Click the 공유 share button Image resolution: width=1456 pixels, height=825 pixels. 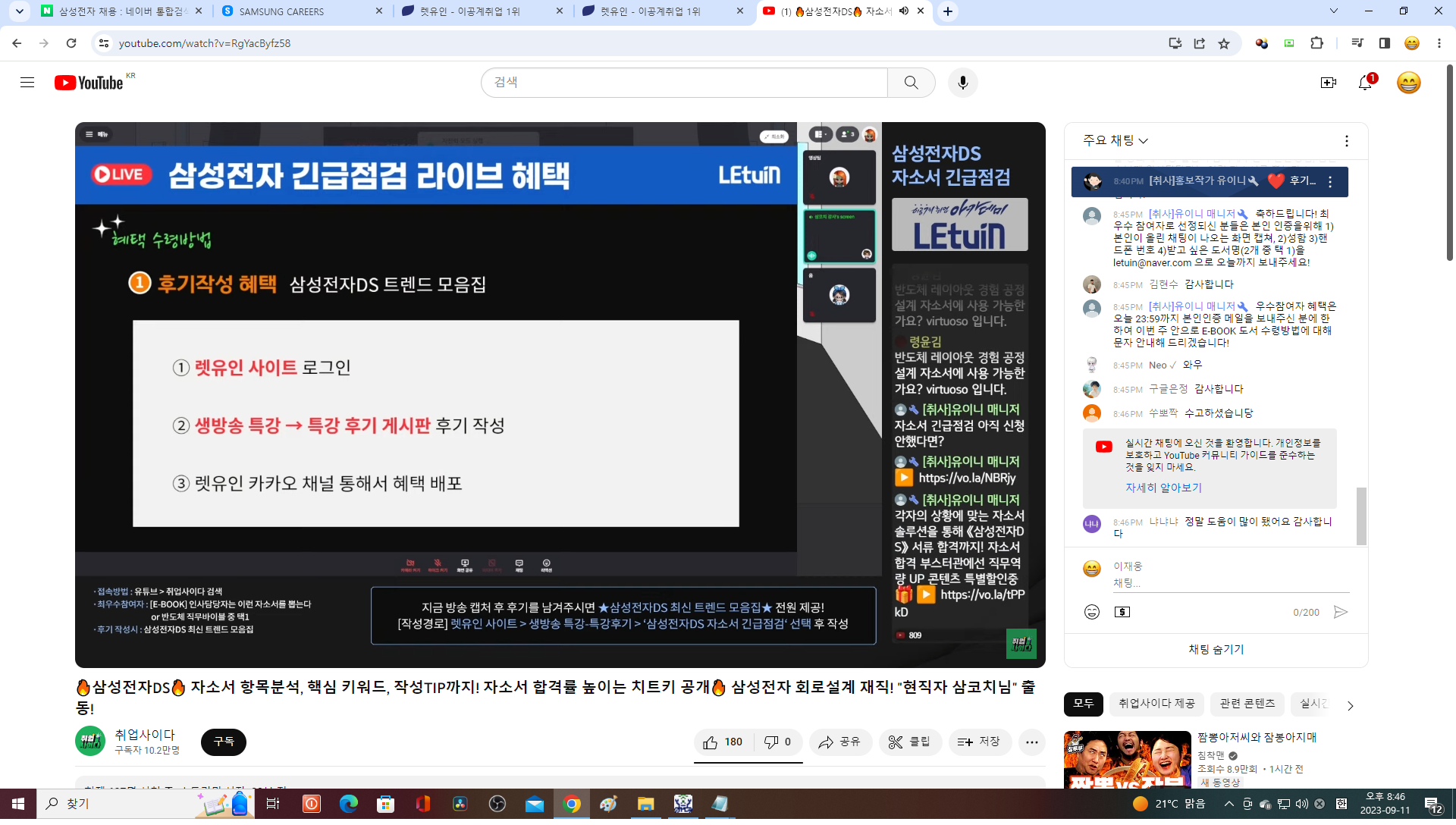click(x=840, y=742)
